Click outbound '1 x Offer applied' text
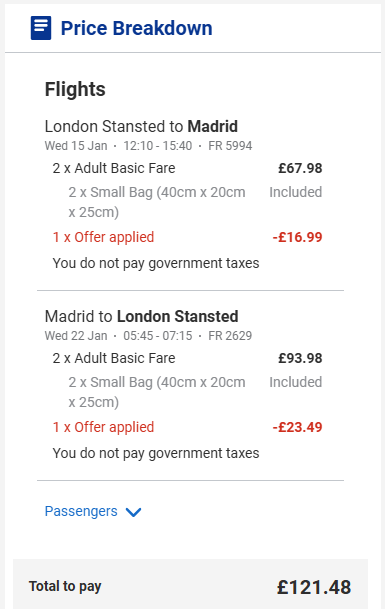Image resolution: width=385 pixels, height=609 pixels. click(103, 237)
